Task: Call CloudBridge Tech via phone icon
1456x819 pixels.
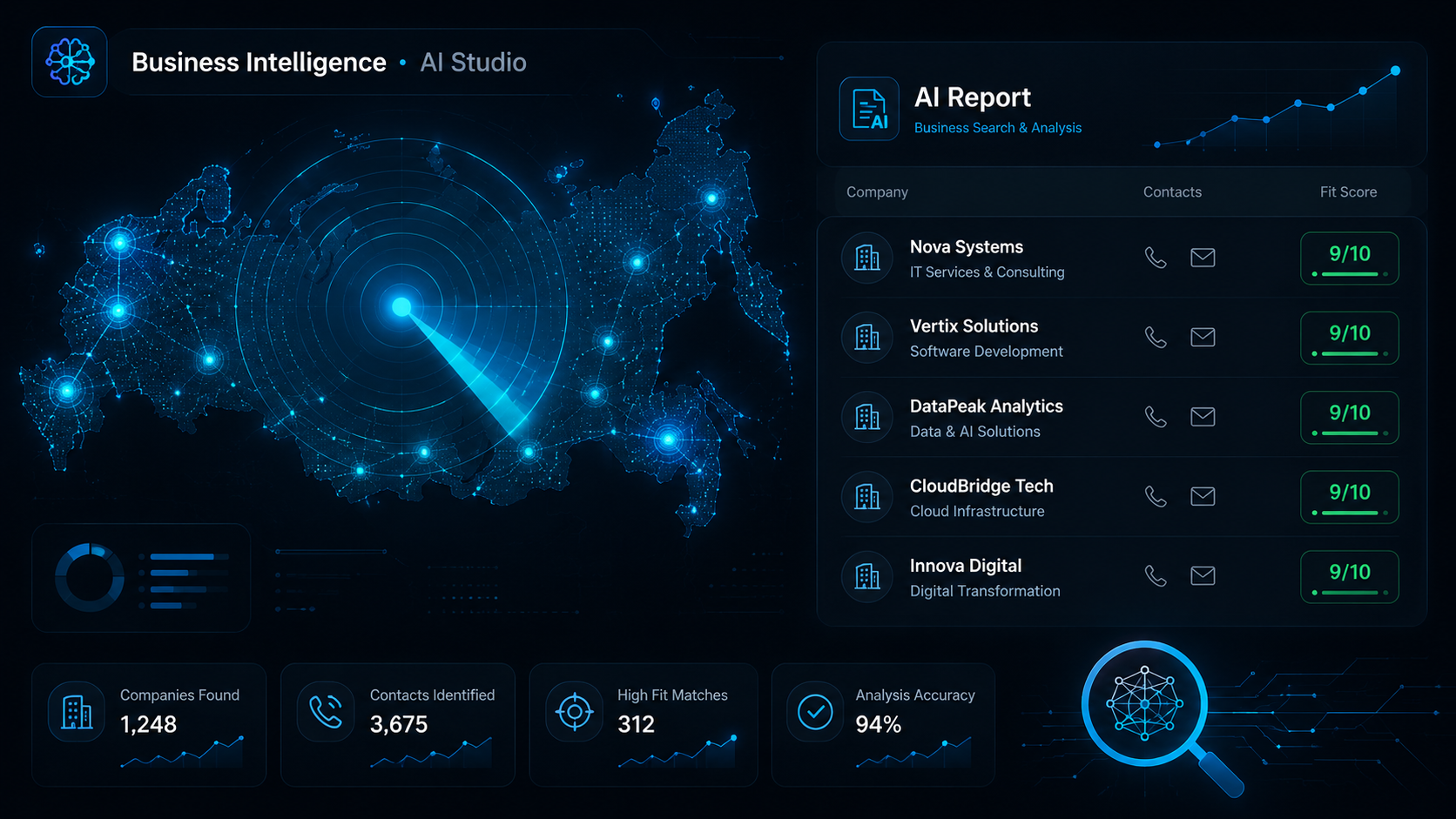Action: click(x=1156, y=496)
